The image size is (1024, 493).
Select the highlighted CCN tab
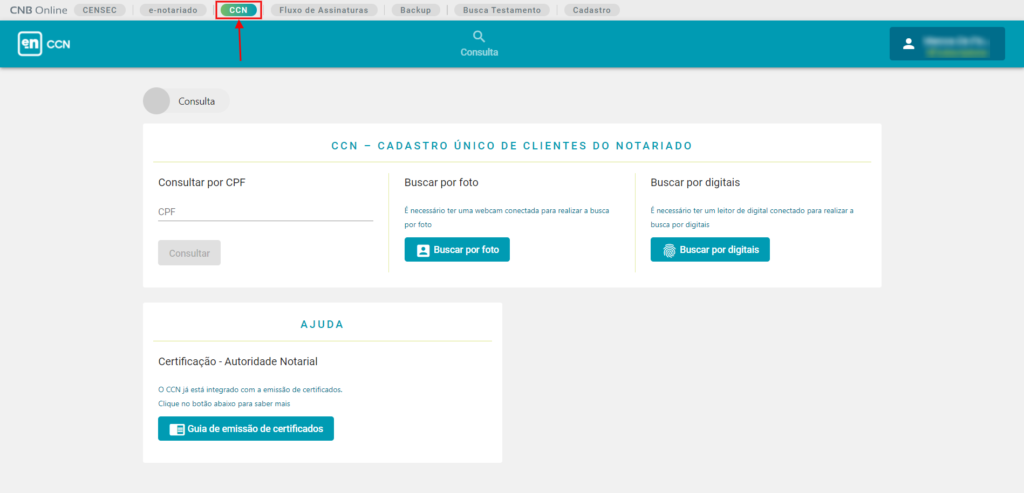click(x=238, y=10)
